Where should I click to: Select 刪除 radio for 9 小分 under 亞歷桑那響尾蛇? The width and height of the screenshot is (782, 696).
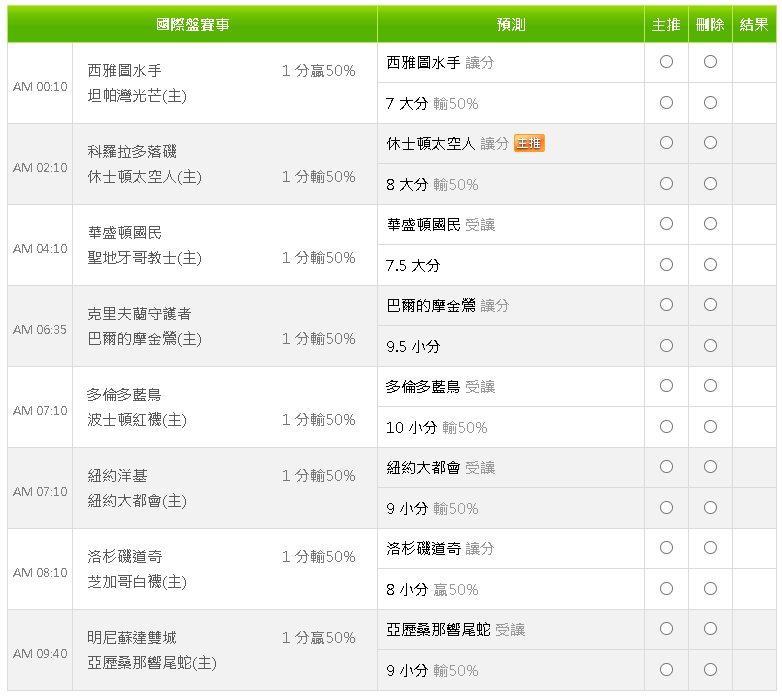point(710,670)
